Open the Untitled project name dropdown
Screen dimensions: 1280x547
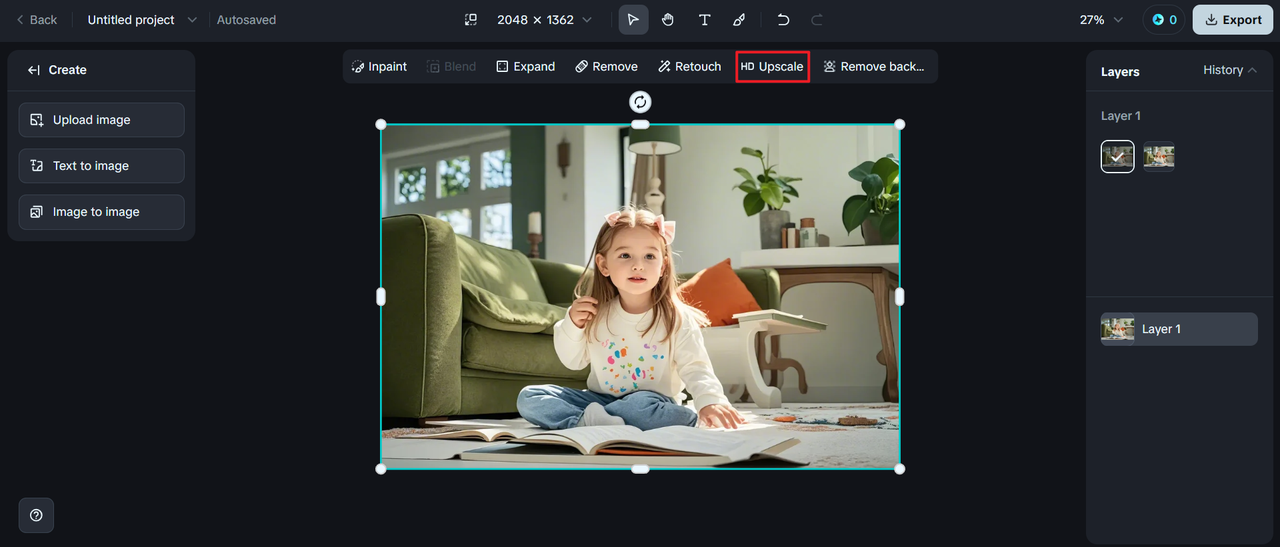click(x=142, y=20)
